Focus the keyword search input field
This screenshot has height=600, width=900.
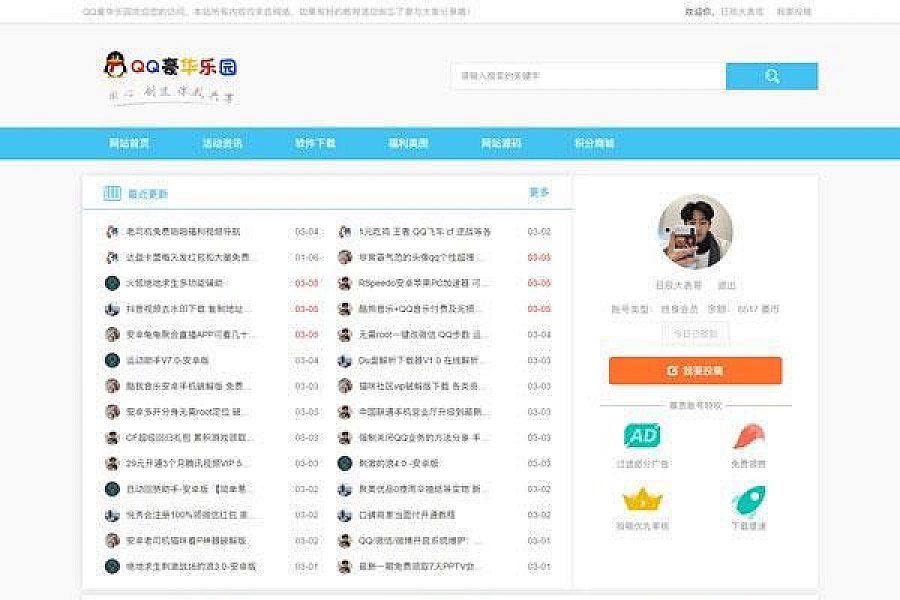(589, 76)
